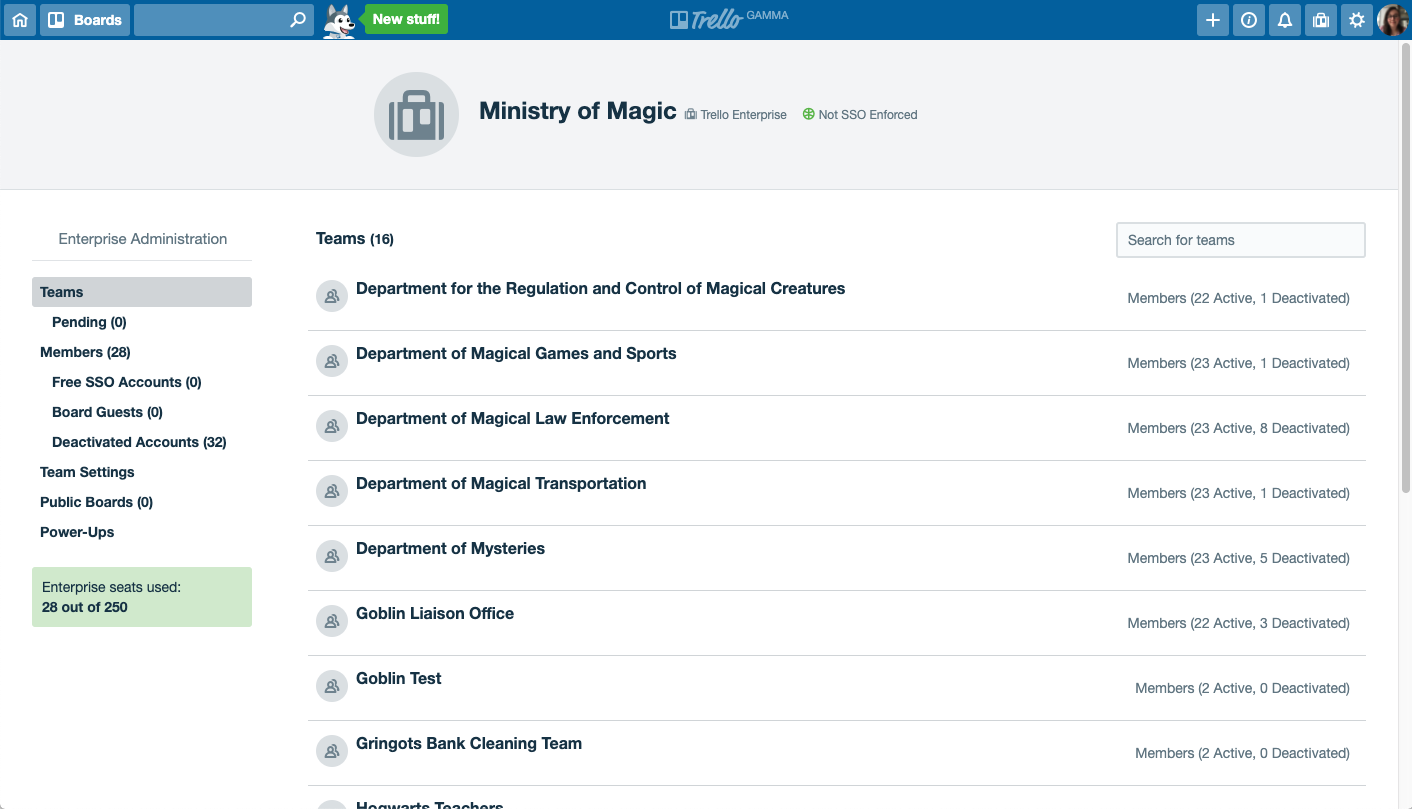The image size is (1412, 809).
Task: Open Deactivated Accounts (32)
Action: [x=138, y=441]
